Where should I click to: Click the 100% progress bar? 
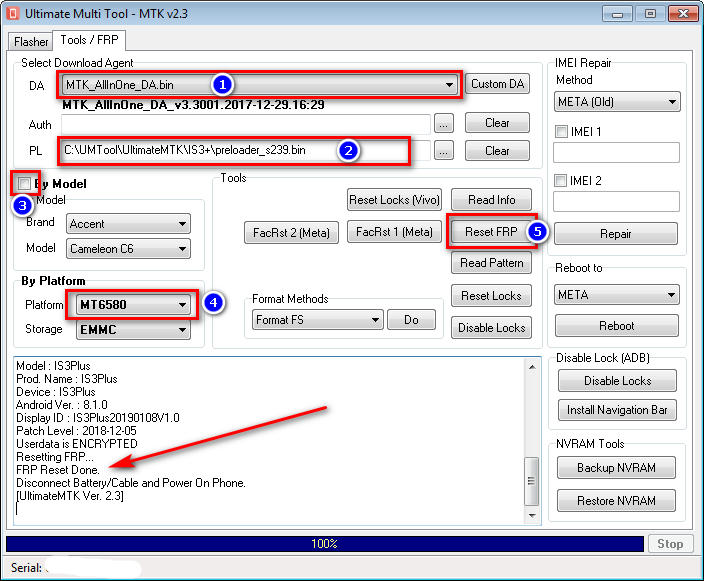(x=325, y=544)
